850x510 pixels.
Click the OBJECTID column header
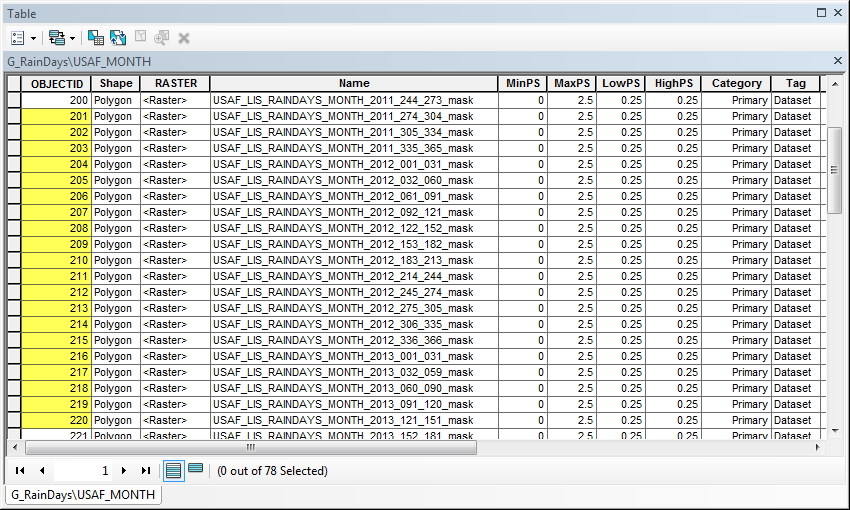point(56,84)
